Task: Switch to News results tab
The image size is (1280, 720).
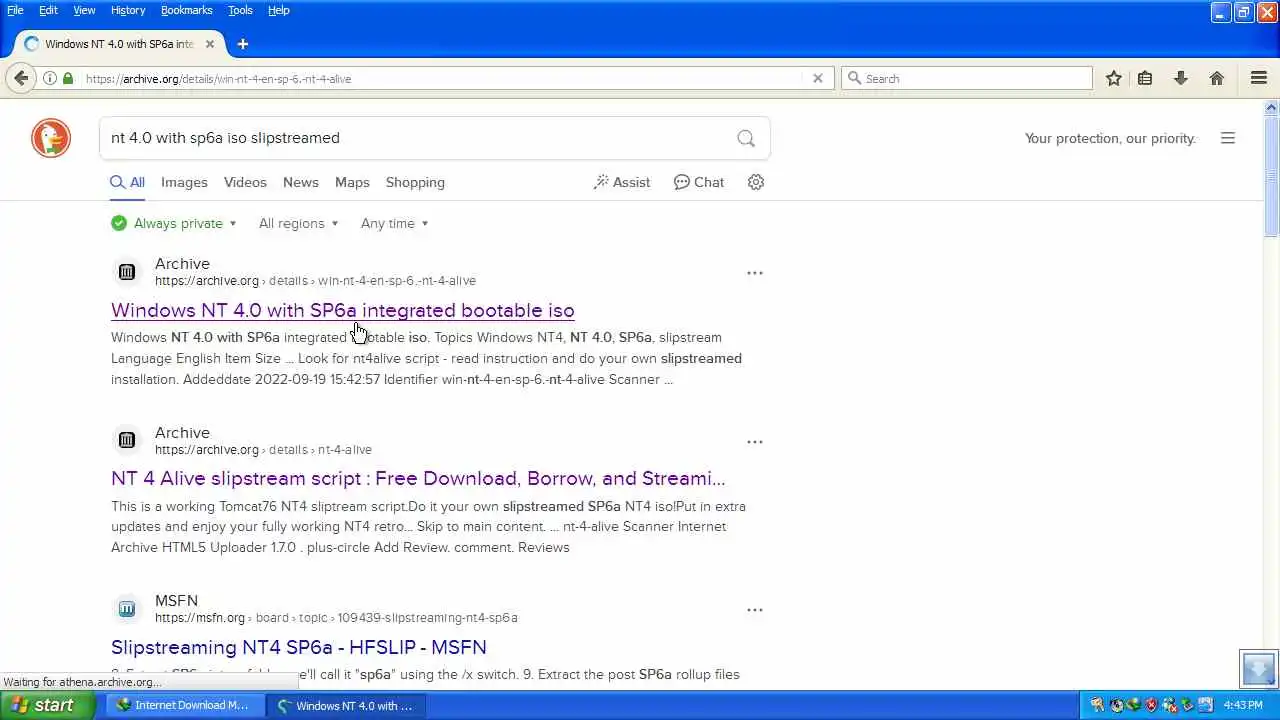Action: pyautogui.click(x=300, y=182)
